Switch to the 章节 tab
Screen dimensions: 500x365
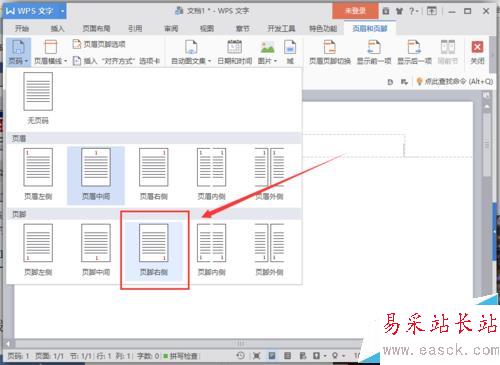[242, 29]
